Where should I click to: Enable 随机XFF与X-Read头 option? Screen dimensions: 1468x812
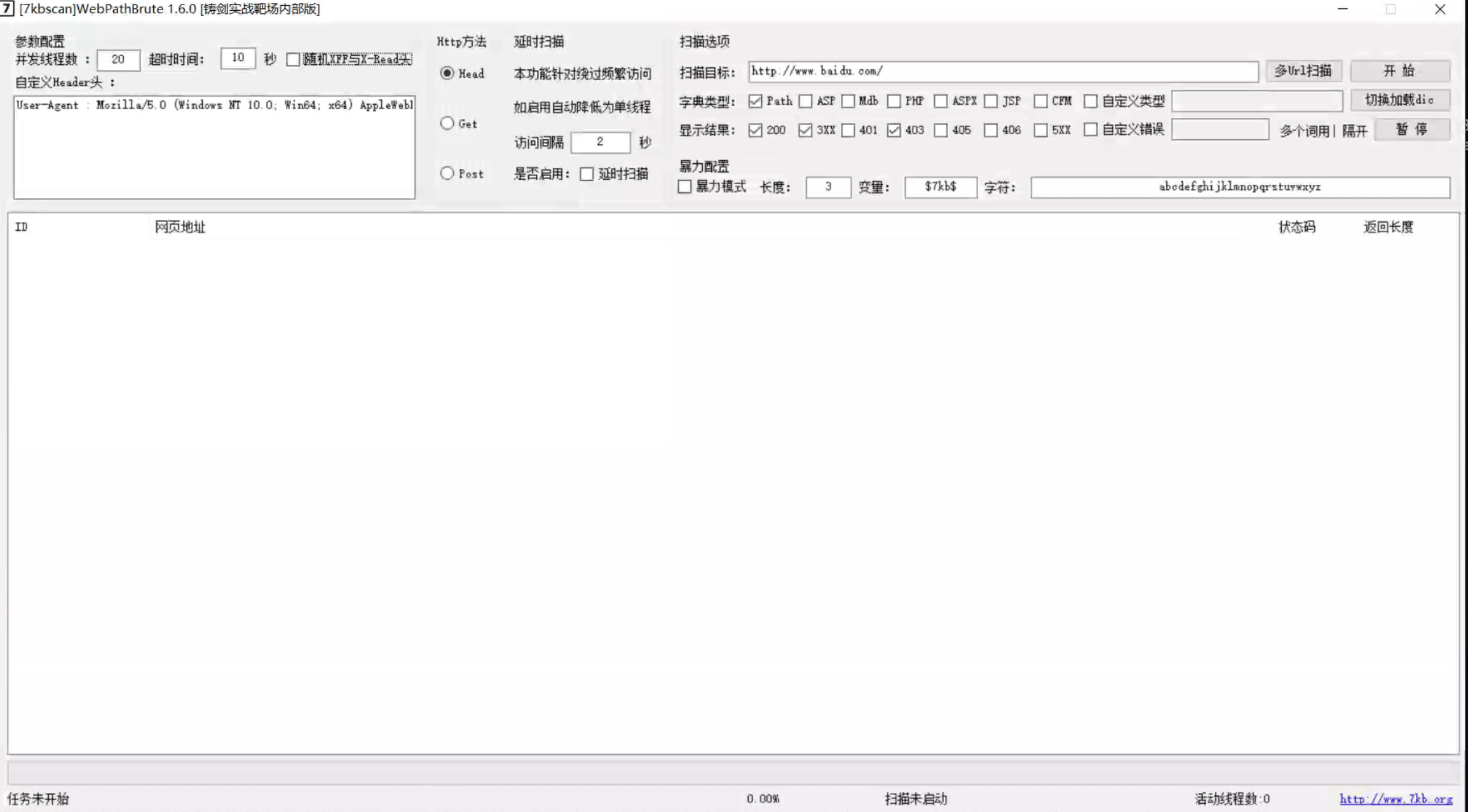coord(293,59)
